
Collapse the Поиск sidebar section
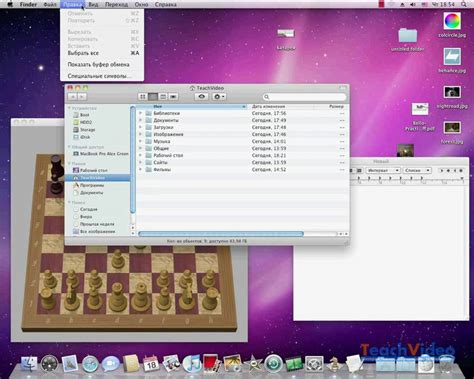(69, 203)
